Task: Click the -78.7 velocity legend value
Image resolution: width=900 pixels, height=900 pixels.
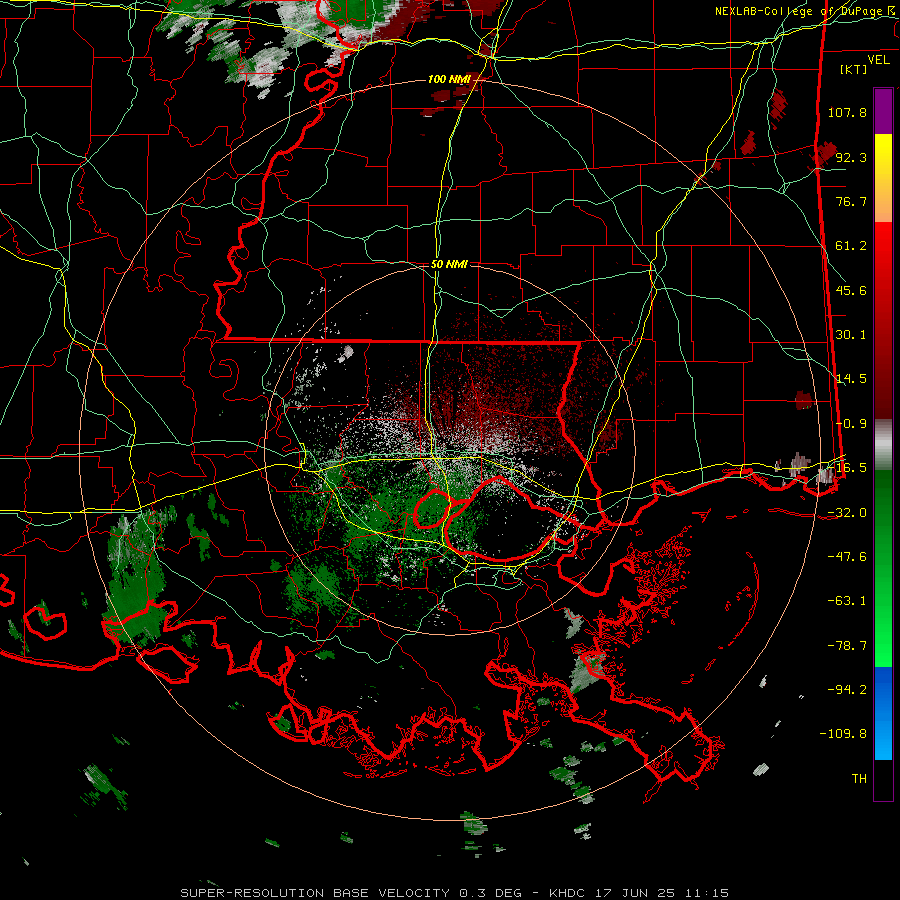Action: 847,646
